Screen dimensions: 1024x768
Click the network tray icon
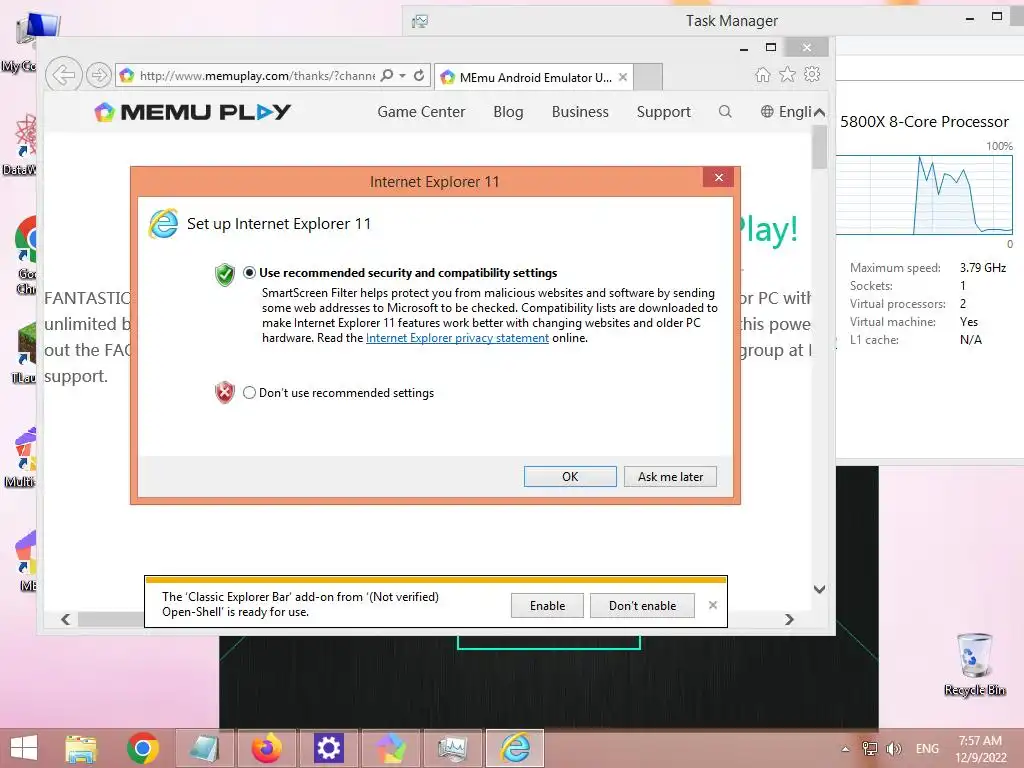(869, 748)
